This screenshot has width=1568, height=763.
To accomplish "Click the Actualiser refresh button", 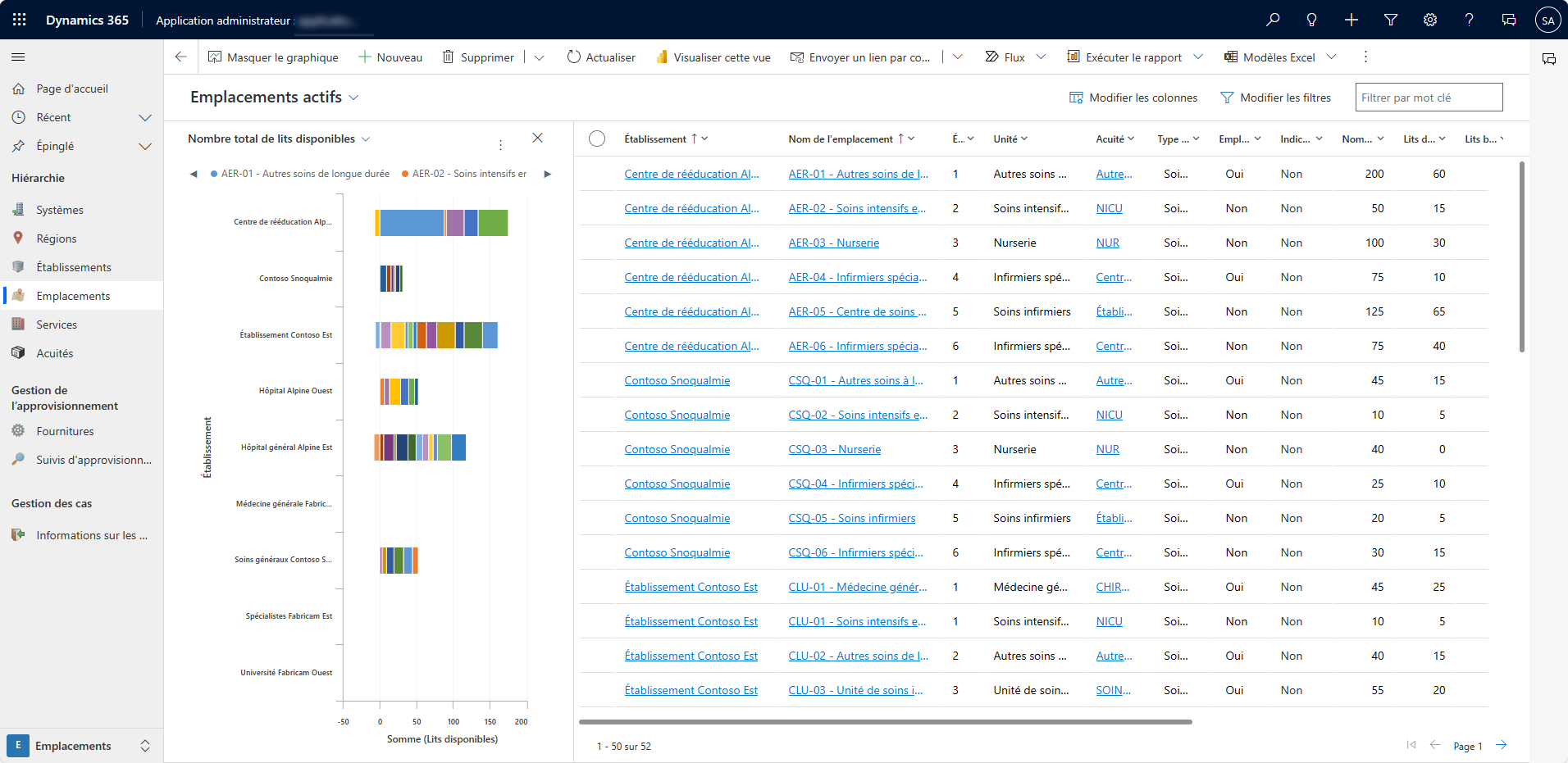I will pos(601,57).
